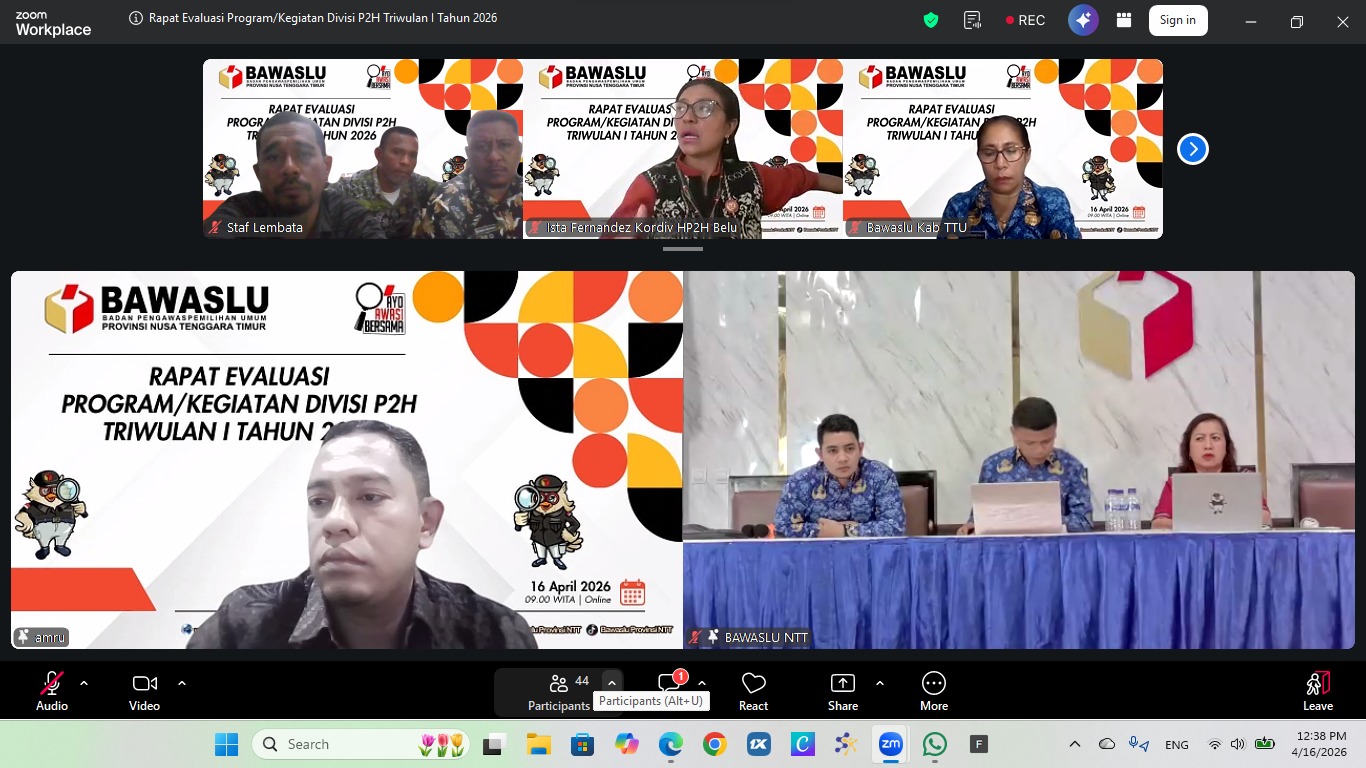Screen dimensions: 1366x768
Task: Open WhatsApp from the Windows taskbar
Action: coord(935,745)
